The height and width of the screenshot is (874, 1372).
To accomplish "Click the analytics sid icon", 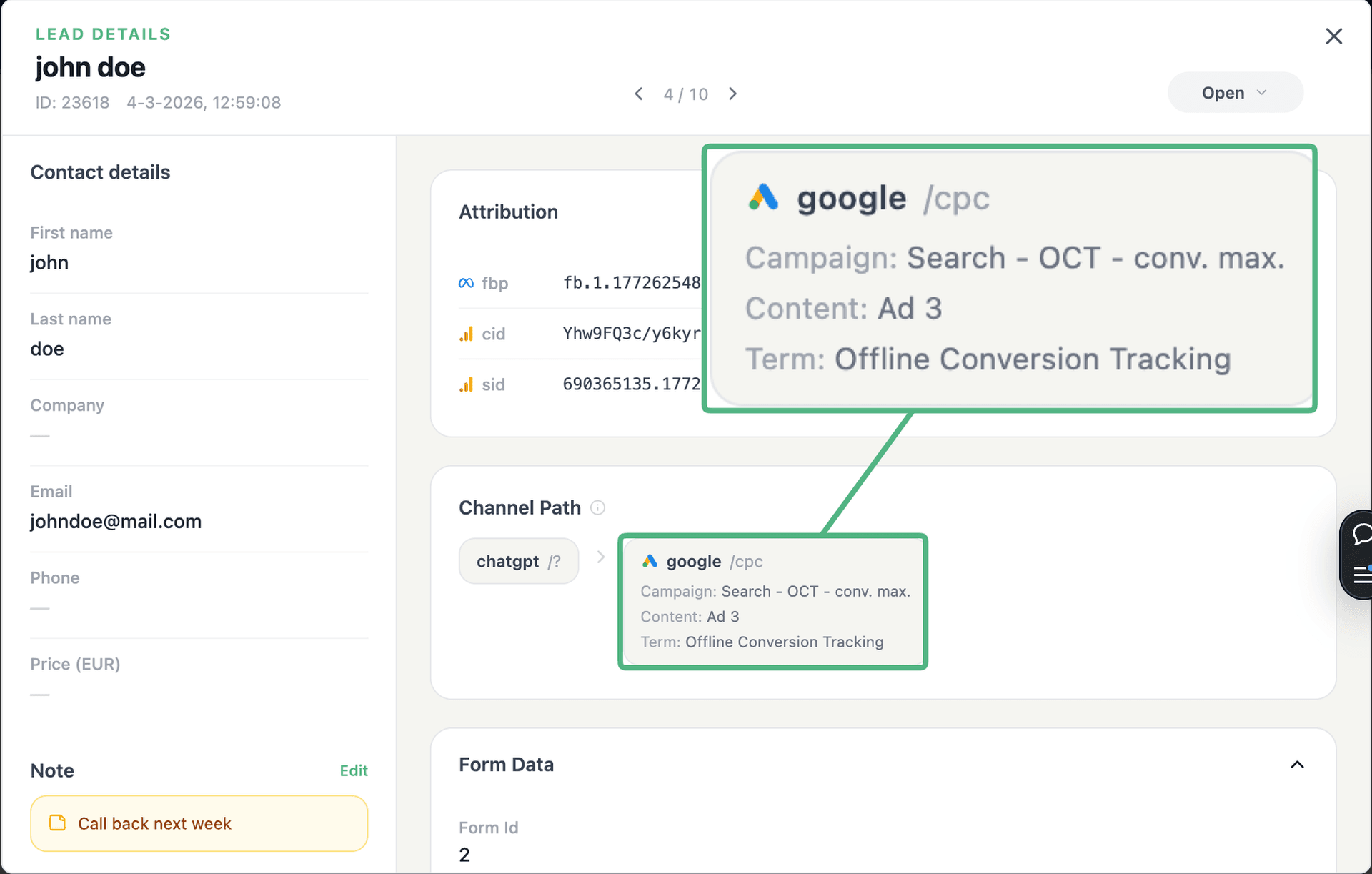I will [466, 384].
